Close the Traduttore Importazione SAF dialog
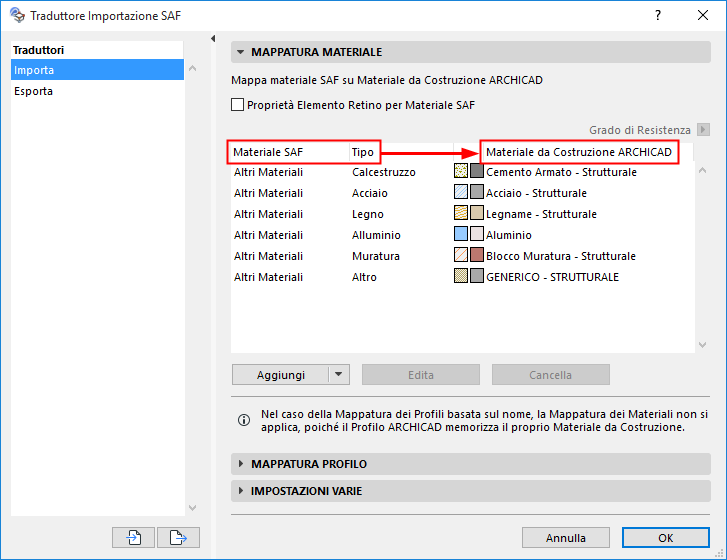Viewport: 727px width, 560px height. 702,15
